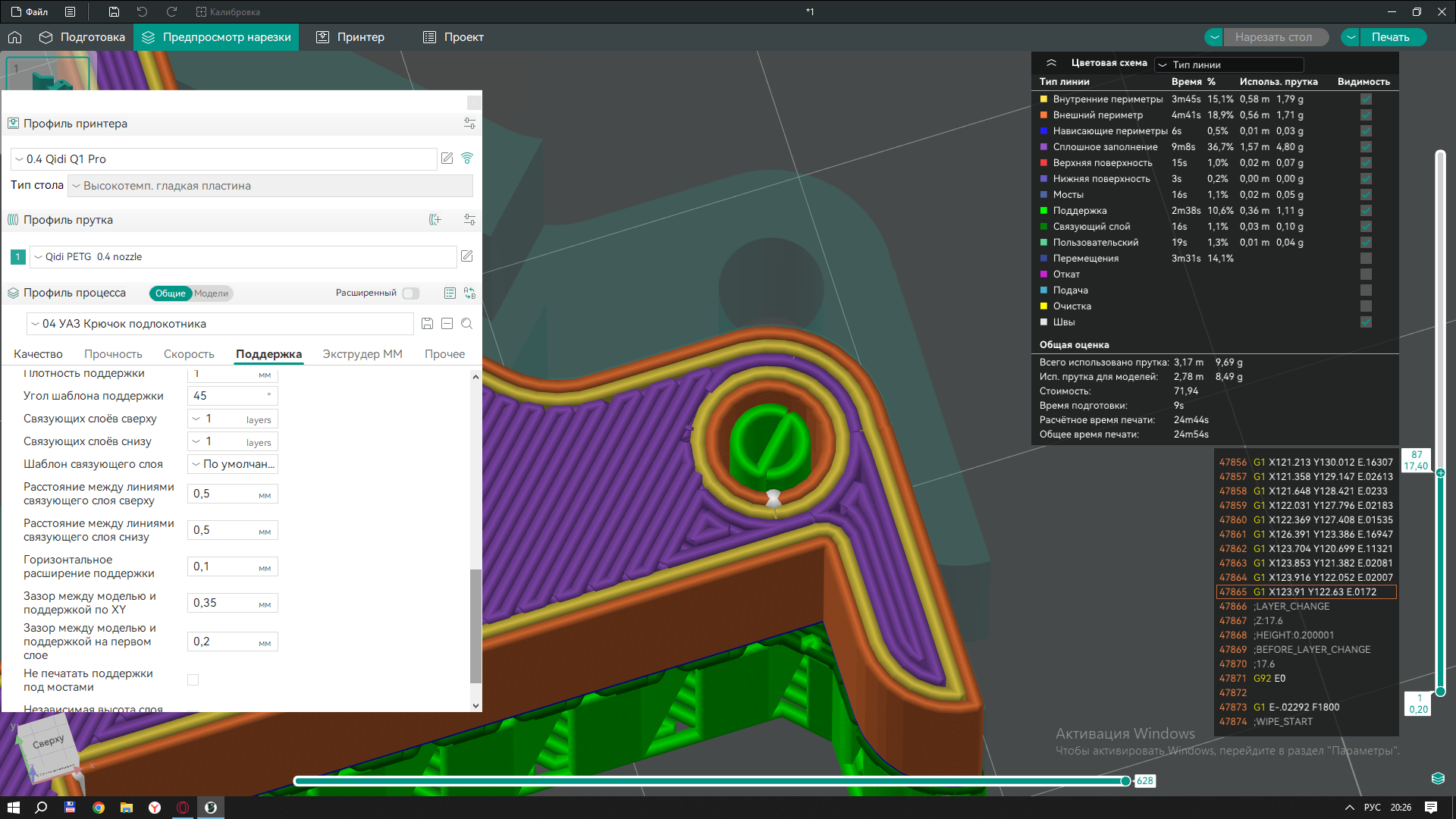Open Связующих слоёв снизу dropdown
This screenshot has height=819, width=1456.
(x=233, y=441)
